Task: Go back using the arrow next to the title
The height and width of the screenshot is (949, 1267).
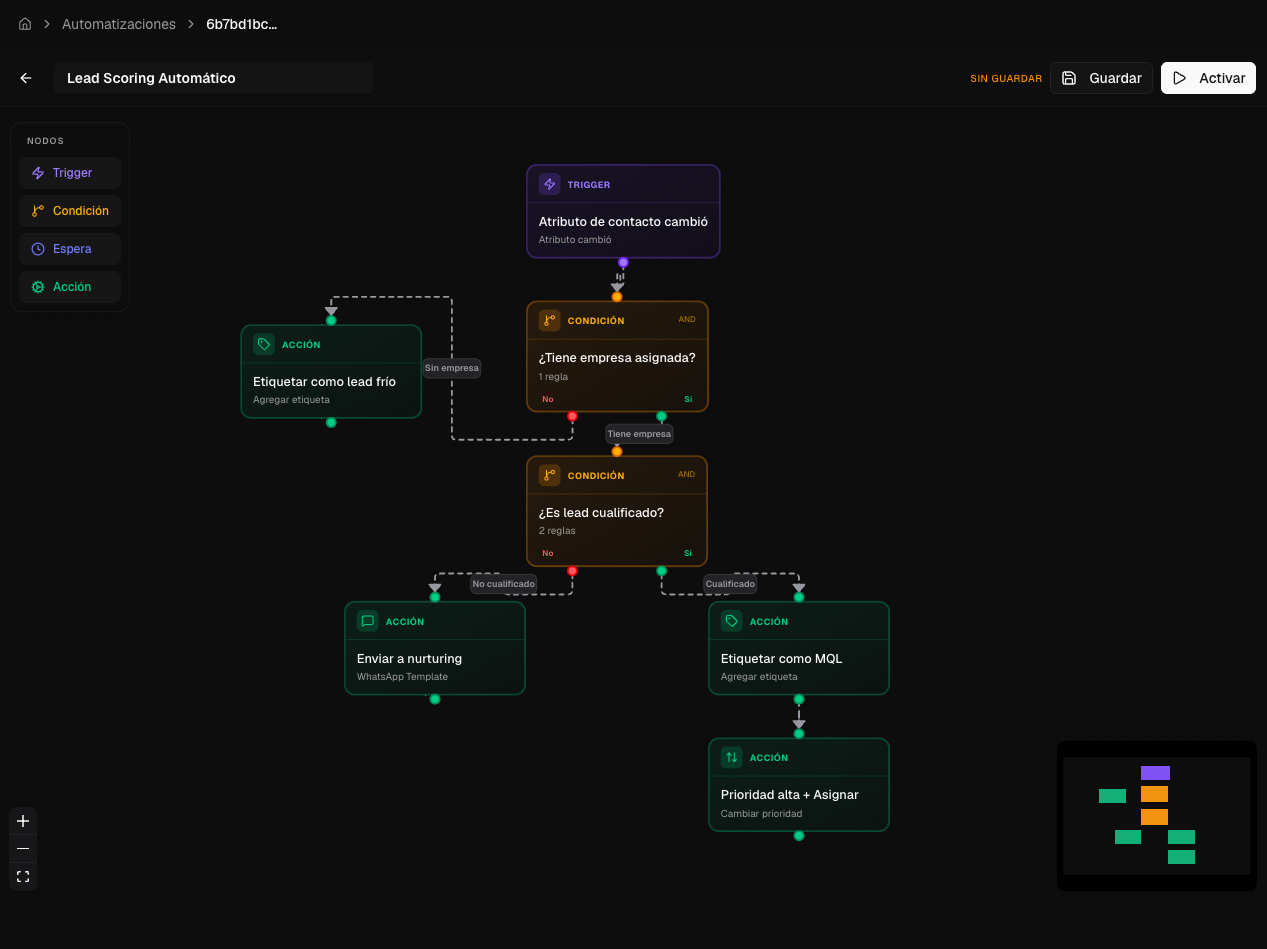Action: coord(25,77)
